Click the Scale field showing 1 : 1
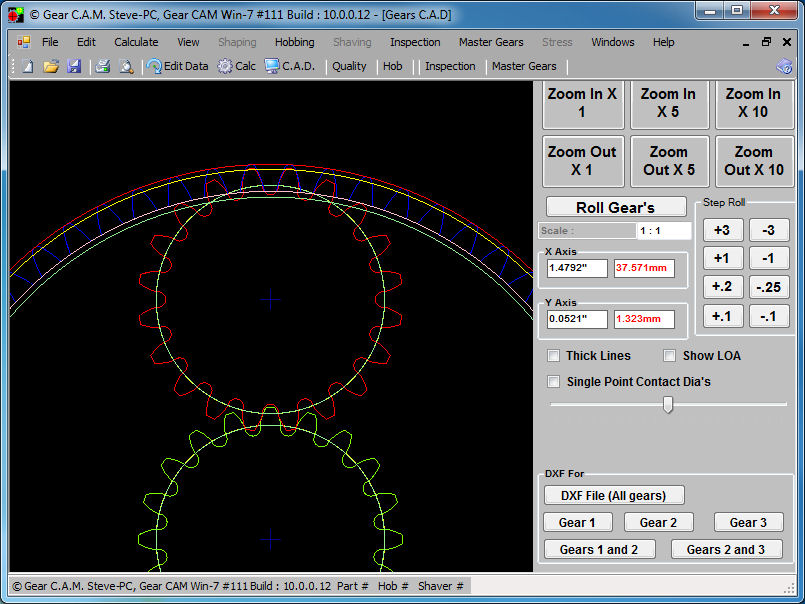This screenshot has width=805, height=604. click(664, 231)
